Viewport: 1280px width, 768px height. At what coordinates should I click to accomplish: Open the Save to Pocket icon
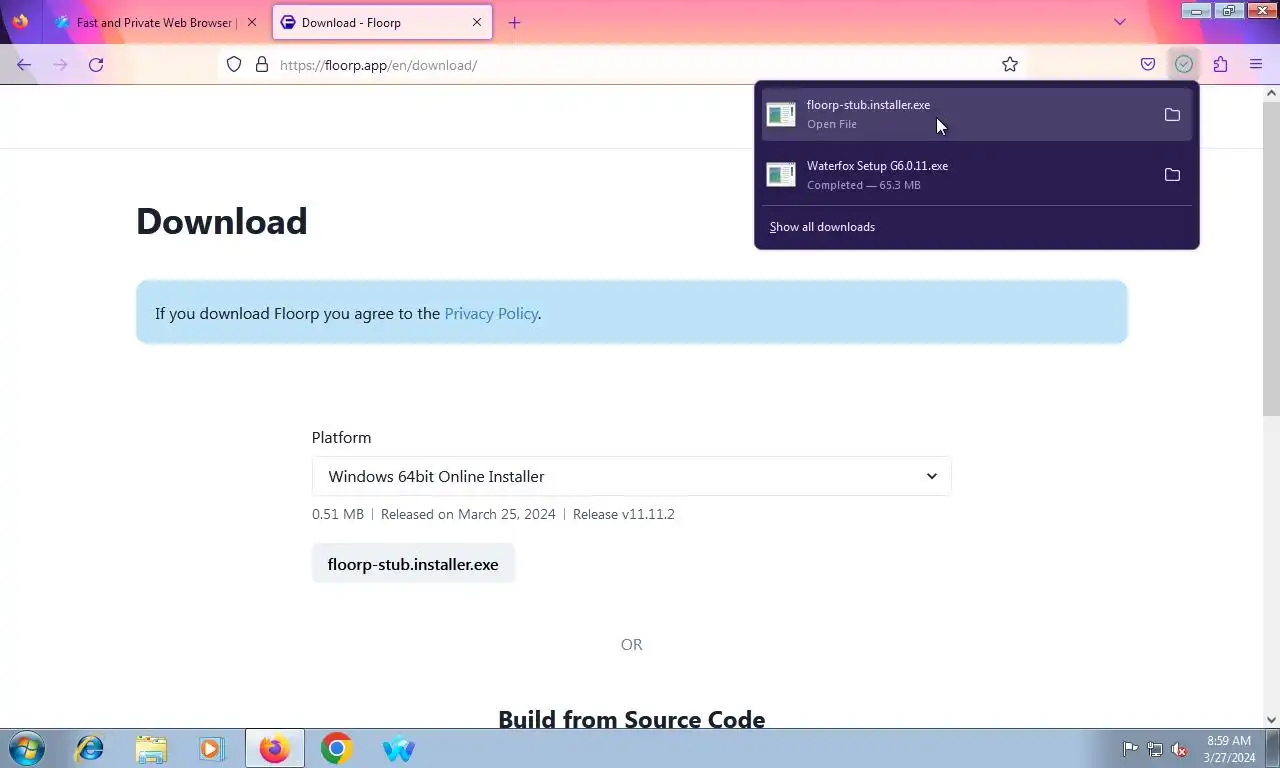[x=1148, y=65]
